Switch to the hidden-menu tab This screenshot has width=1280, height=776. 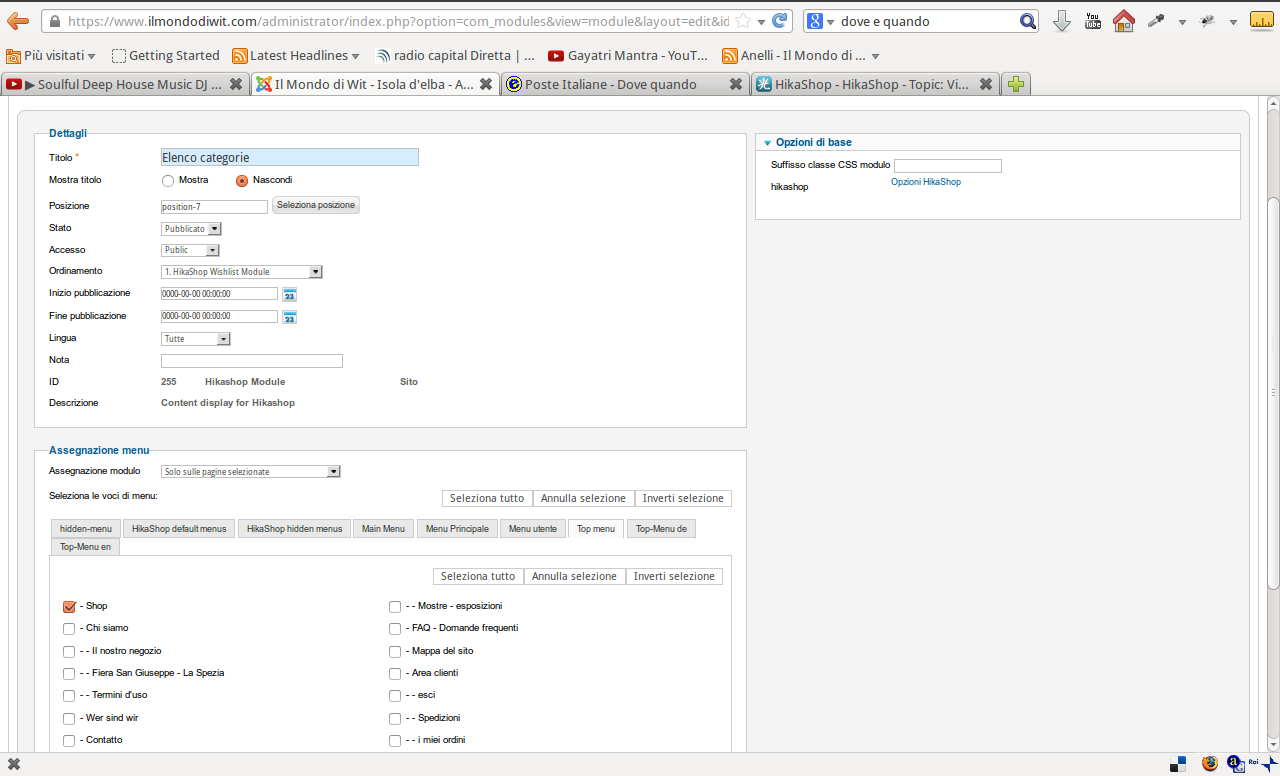(86, 529)
